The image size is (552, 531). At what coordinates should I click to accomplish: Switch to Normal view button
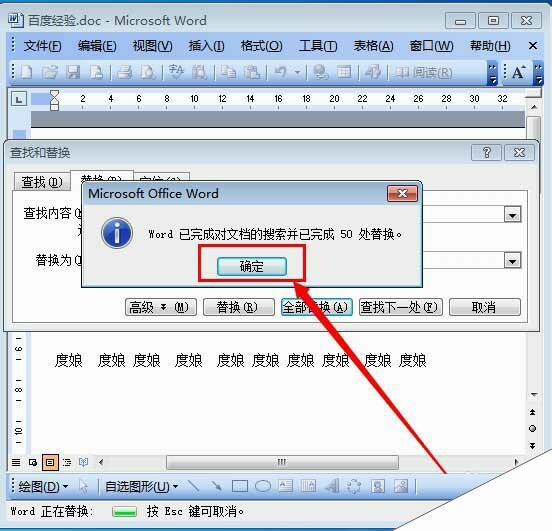pos(16,462)
